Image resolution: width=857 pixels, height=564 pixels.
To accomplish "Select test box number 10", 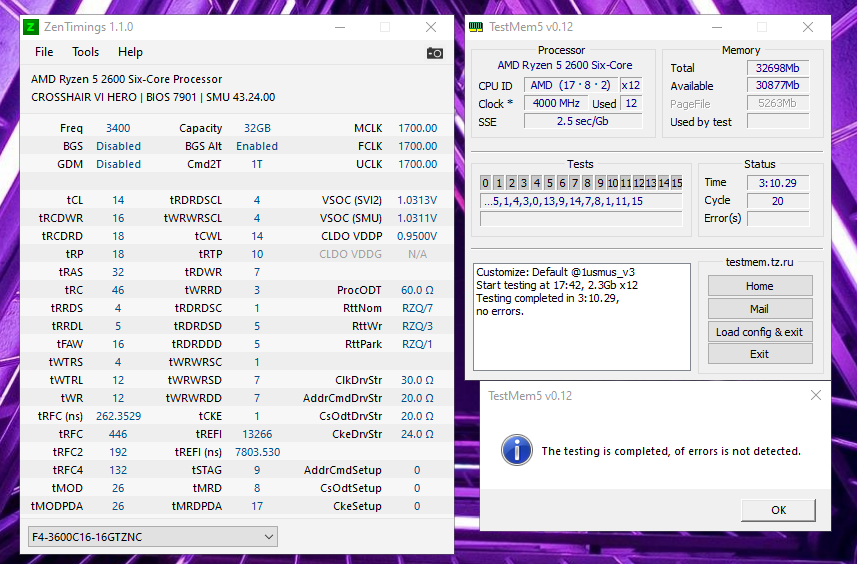I will (x=613, y=183).
